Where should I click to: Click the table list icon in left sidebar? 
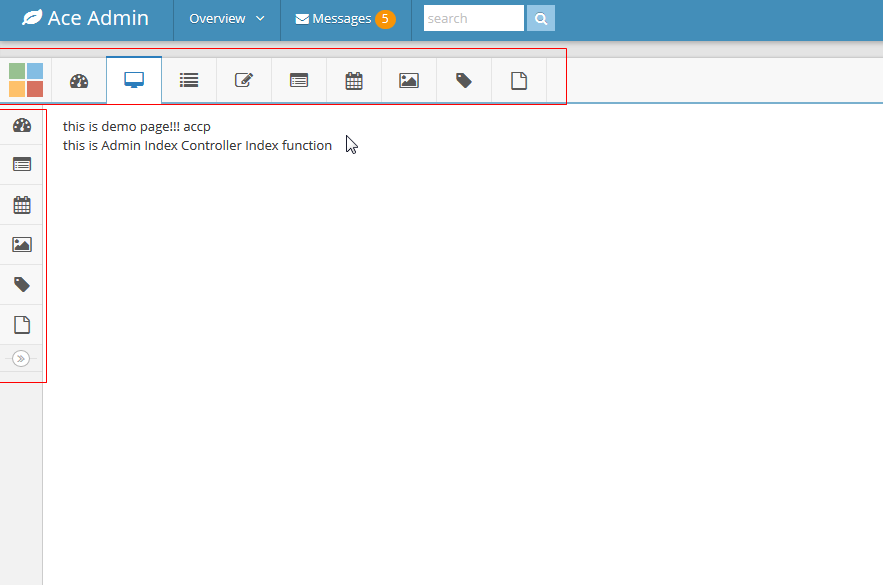(21, 164)
